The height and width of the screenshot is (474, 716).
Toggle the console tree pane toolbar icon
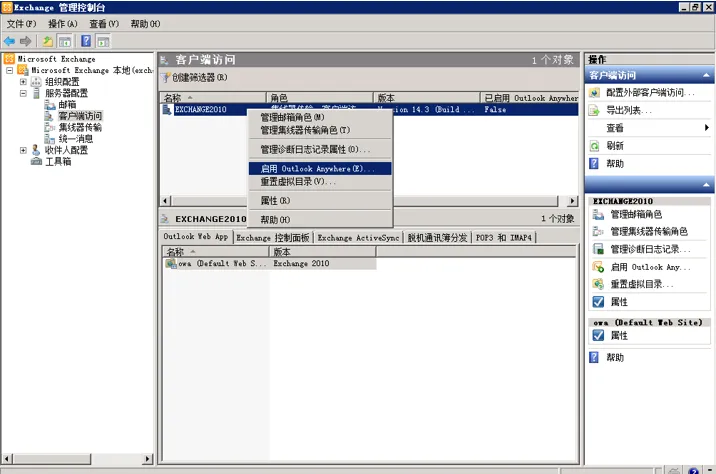[x=65, y=42]
